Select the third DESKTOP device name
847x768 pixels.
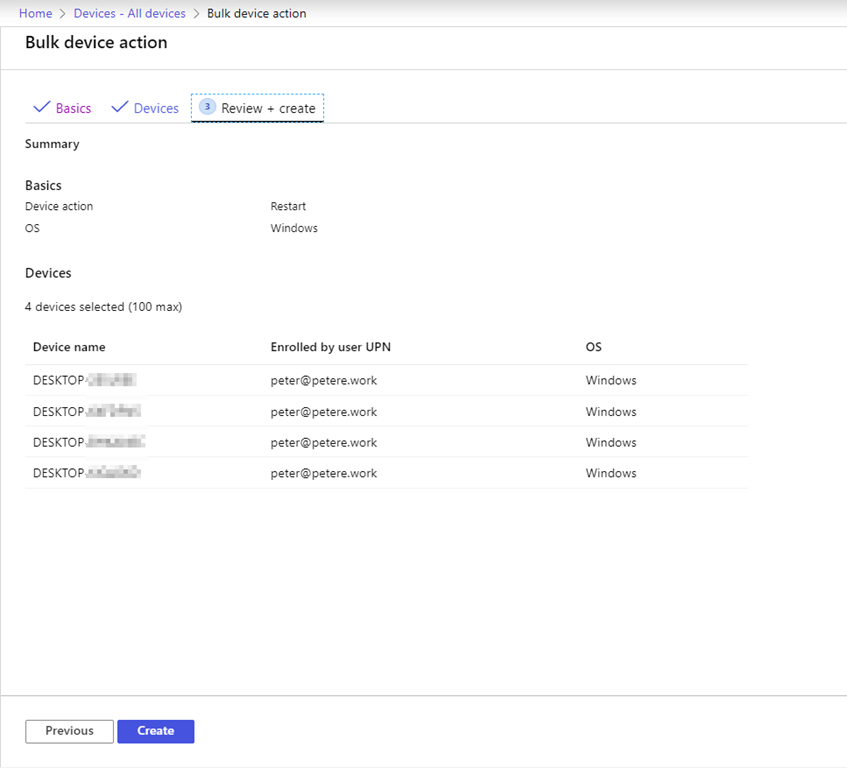88,443
